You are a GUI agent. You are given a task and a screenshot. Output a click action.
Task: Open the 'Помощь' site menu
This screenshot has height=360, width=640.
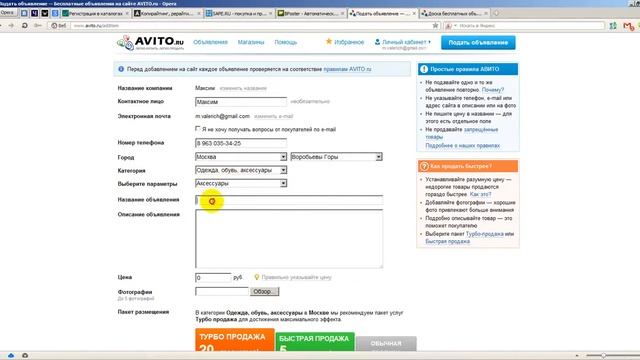click(x=286, y=42)
